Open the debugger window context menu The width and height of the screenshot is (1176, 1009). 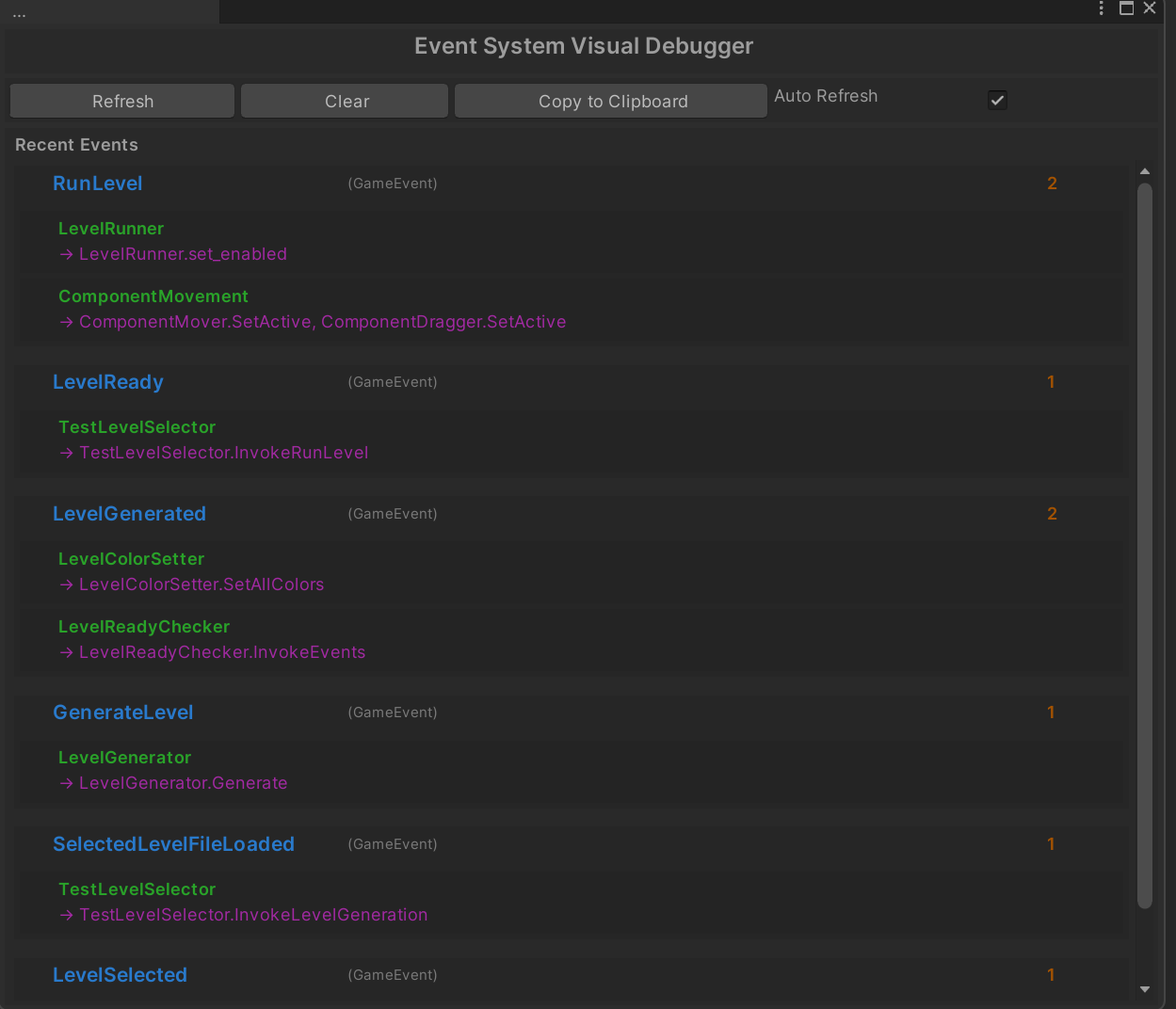1101,8
